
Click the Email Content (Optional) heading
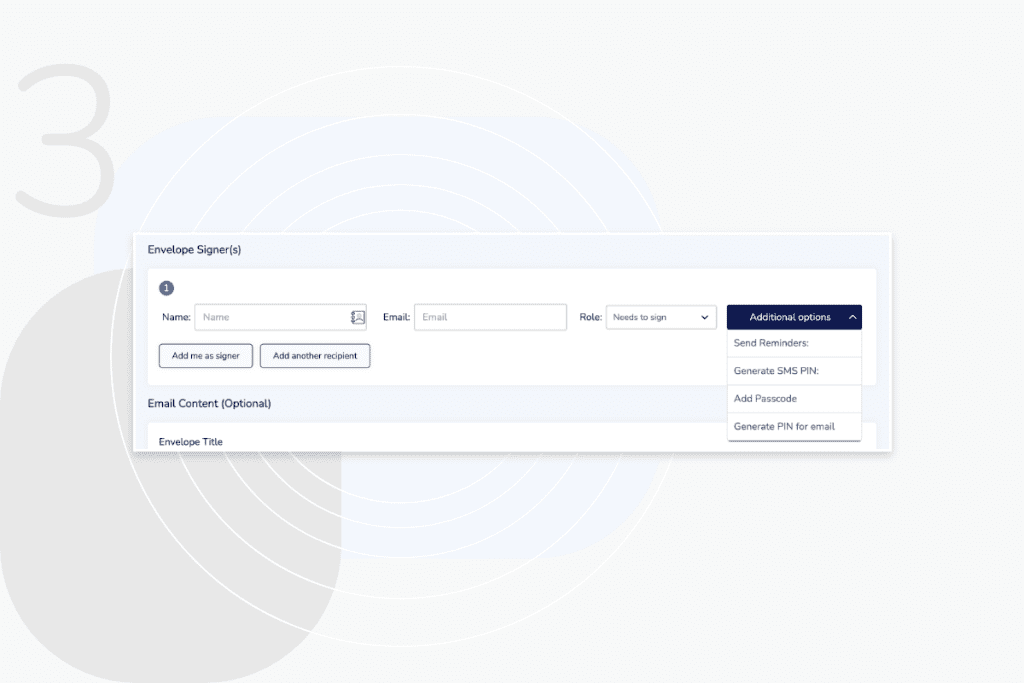point(209,404)
